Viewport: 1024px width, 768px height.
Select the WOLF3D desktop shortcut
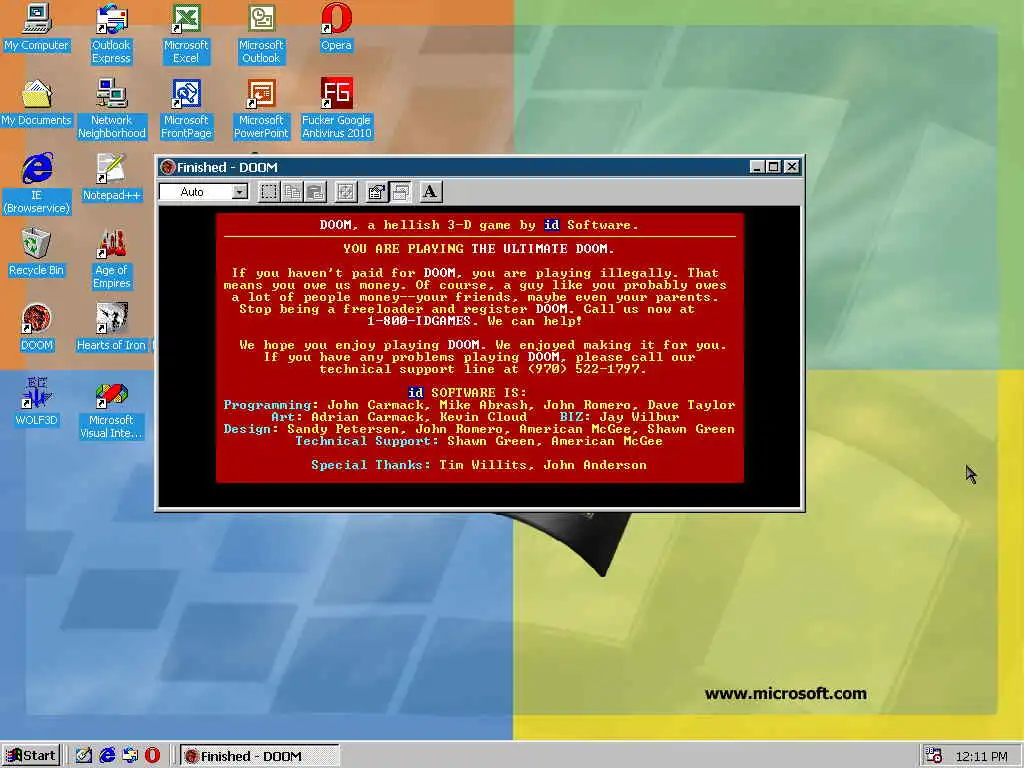coord(36,403)
